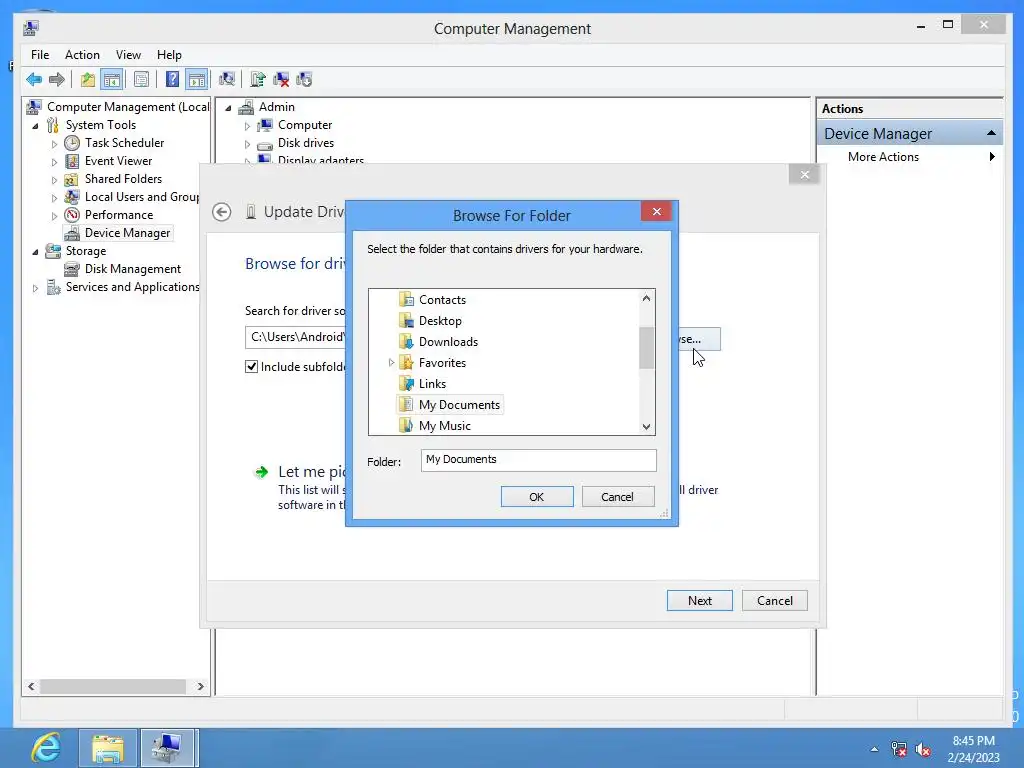Click green arrow beside Let me pick

click(261, 472)
